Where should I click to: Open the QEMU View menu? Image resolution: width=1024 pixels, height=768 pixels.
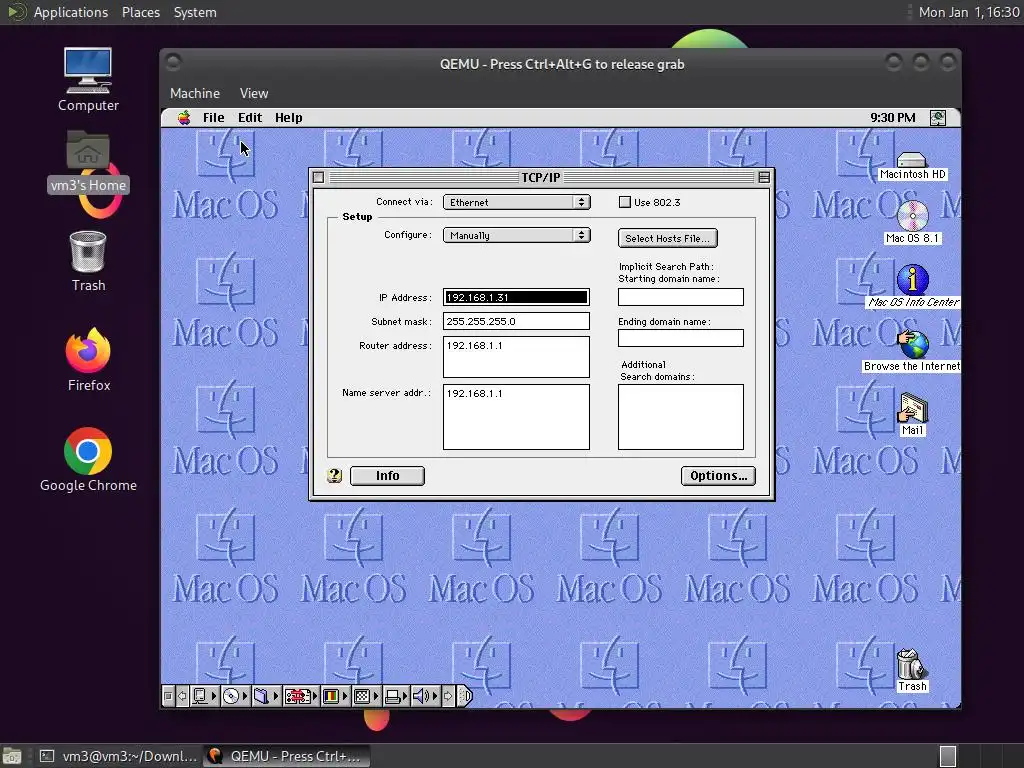[x=253, y=93]
